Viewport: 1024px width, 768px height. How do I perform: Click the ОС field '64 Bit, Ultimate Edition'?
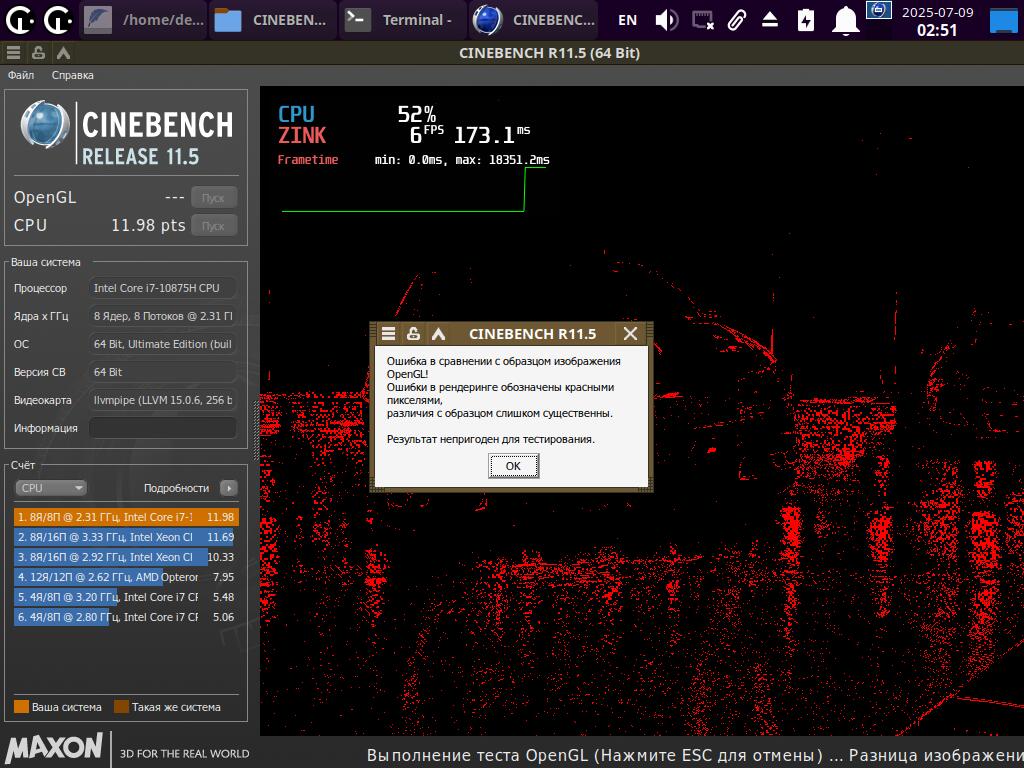point(163,344)
